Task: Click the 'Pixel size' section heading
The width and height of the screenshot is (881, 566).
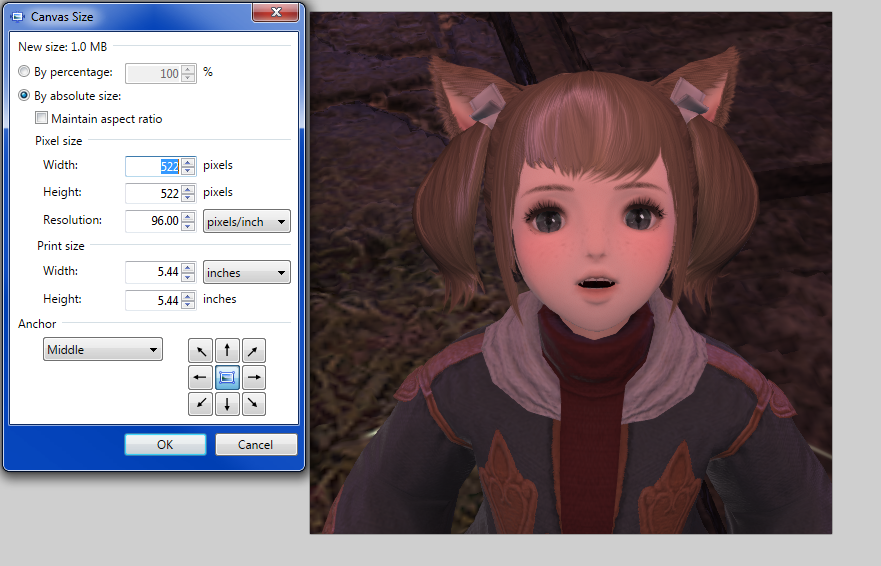Action: 58,141
